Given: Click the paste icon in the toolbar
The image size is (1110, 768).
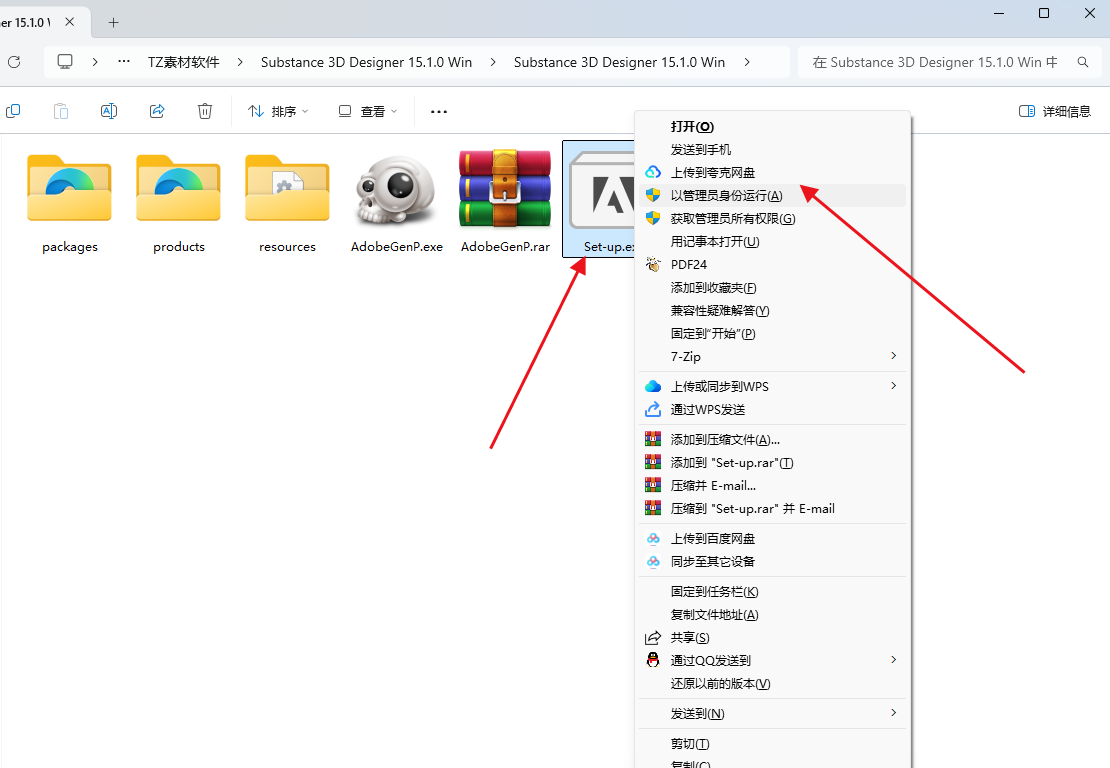Looking at the screenshot, I should (x=61, y=111).
